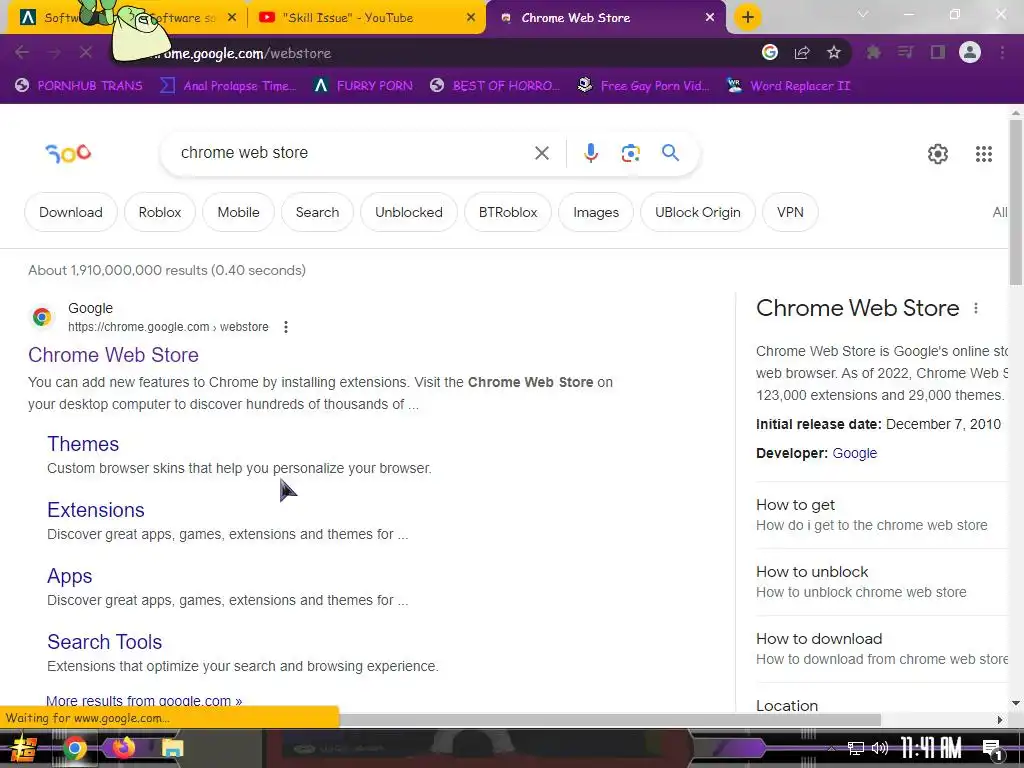The image size is (1024, 768).
Task: Open the Extensions sitelink
Action: tap(96, 510)
